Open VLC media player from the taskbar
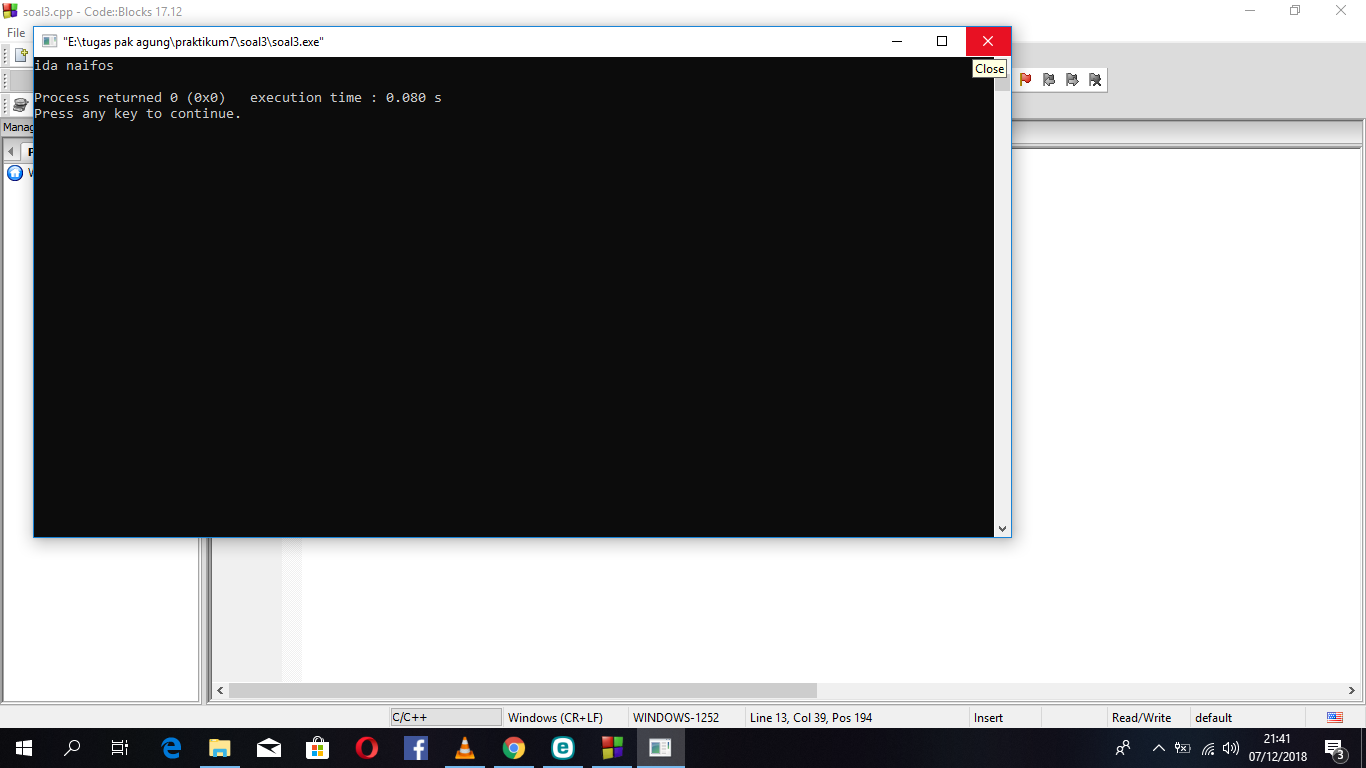This screenshot has width=1366, height=768. point(465,748)
